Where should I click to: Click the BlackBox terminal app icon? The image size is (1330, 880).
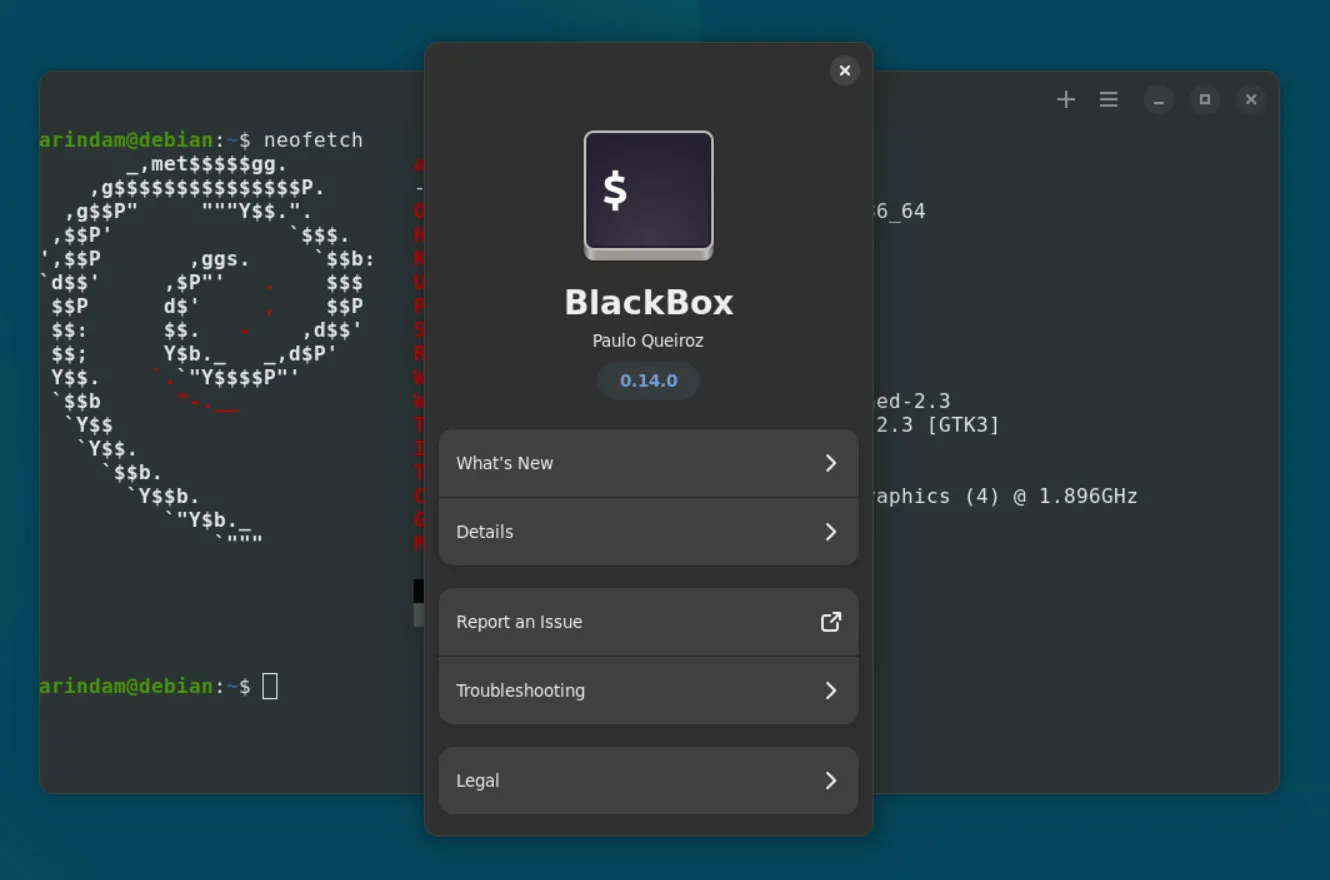pyautogui.click(x=649, y=195)
